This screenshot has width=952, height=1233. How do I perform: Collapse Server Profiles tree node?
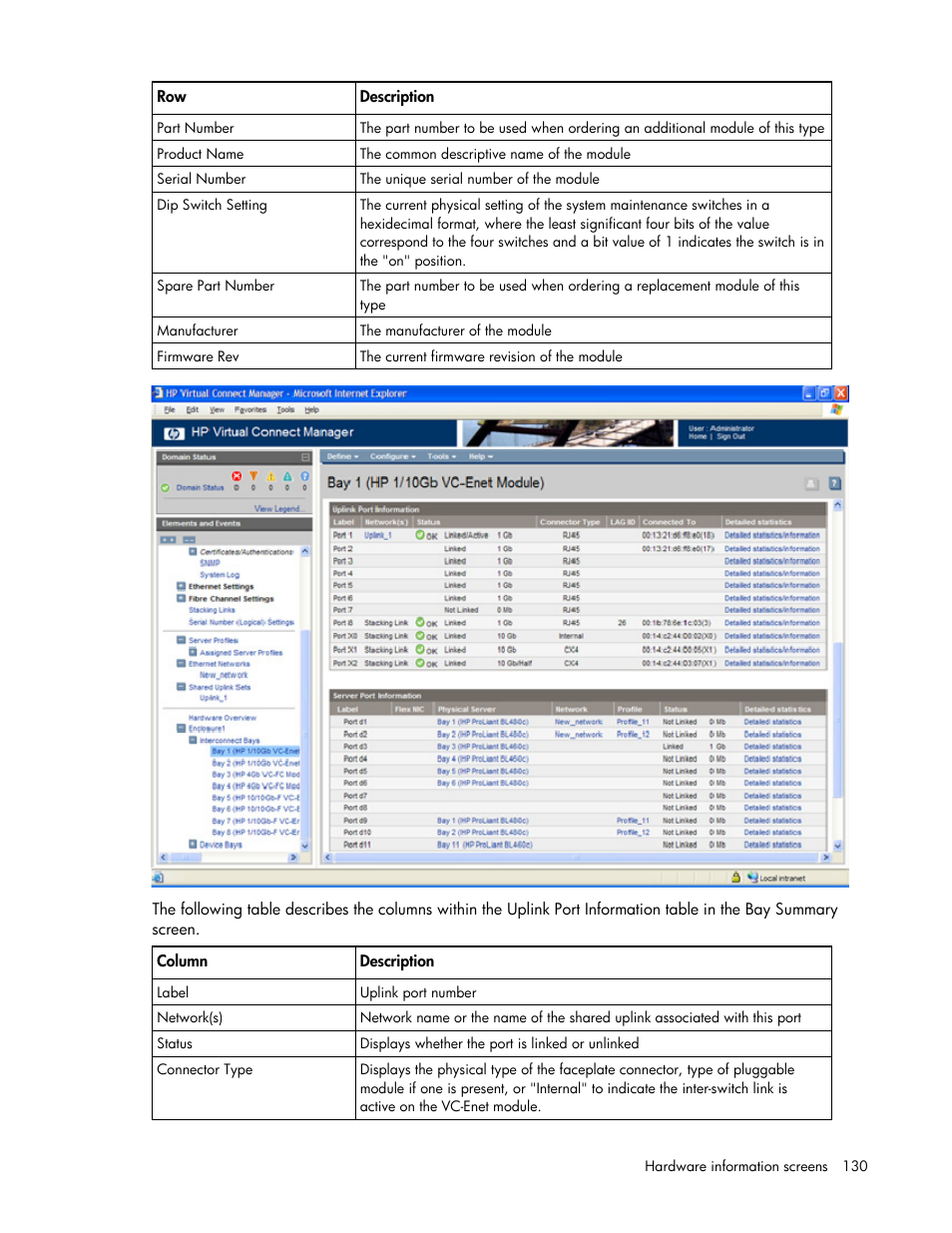coord(182,640)
